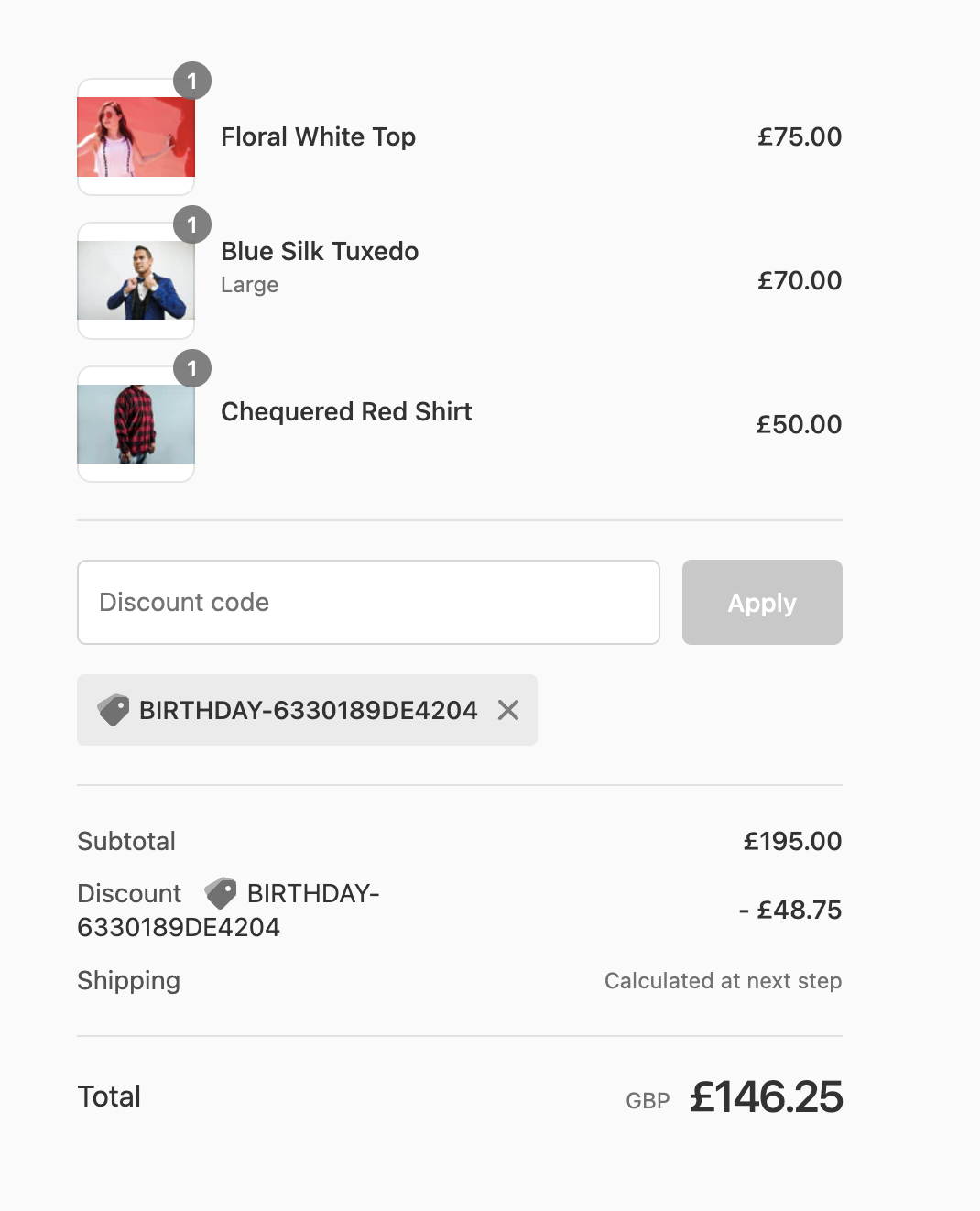The image size is (980, 1211).
Task: Click the £146.25 total amount
Action: tap(766, 1097)
